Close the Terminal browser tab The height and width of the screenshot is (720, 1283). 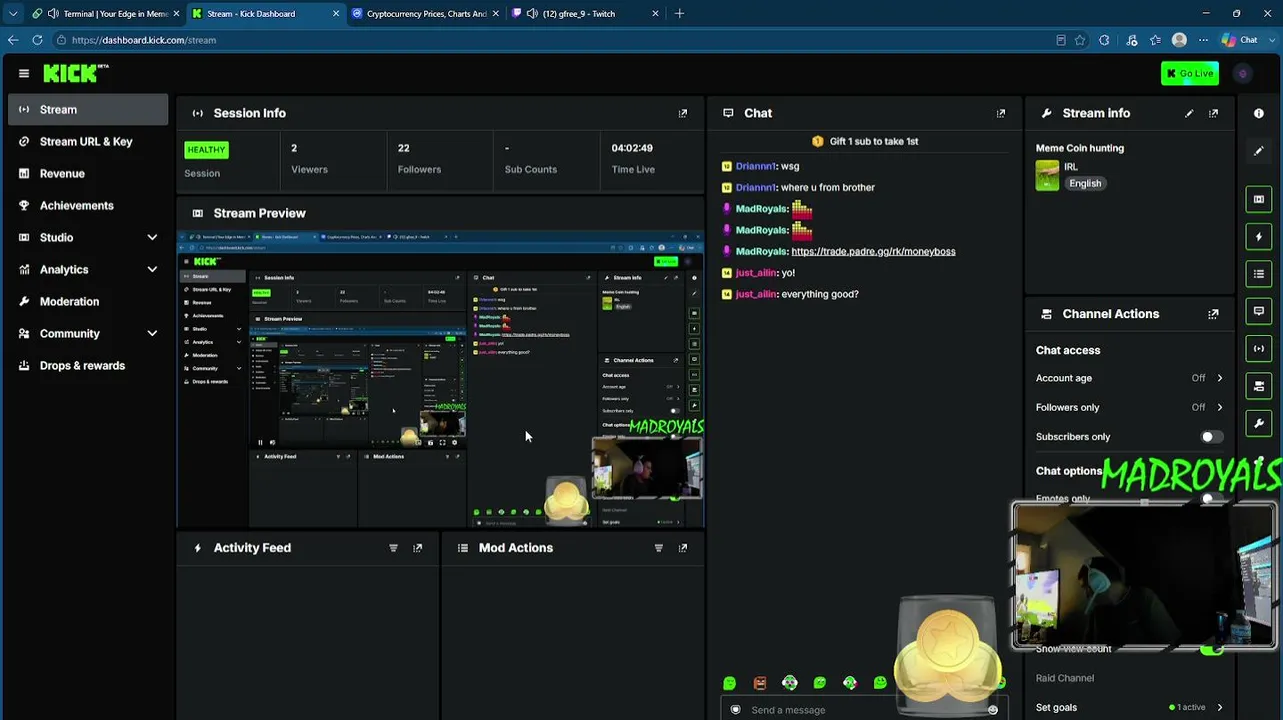pyautogui.click(x=176, y=14)
